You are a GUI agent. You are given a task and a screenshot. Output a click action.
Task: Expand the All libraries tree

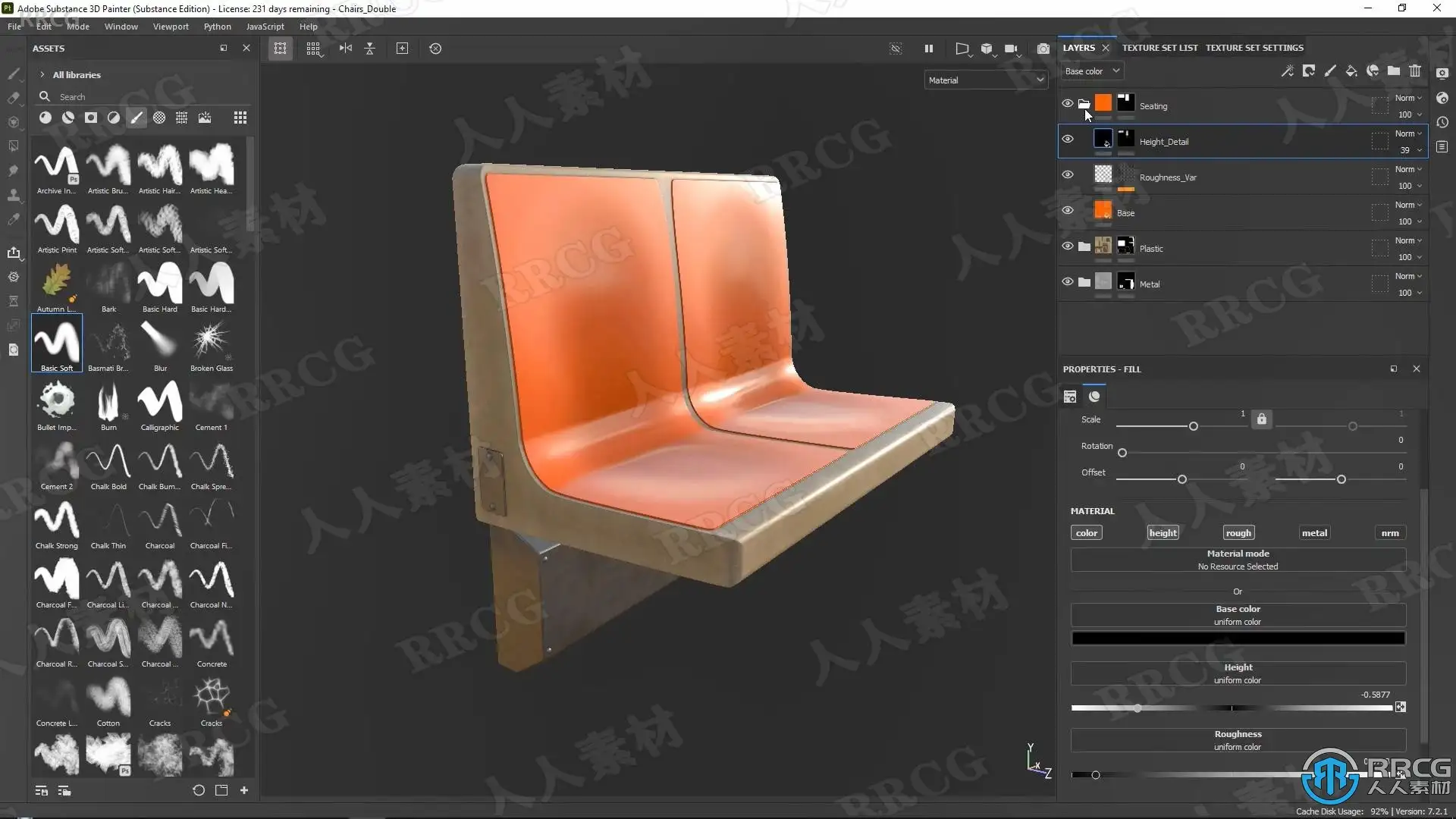pos(42,75)
